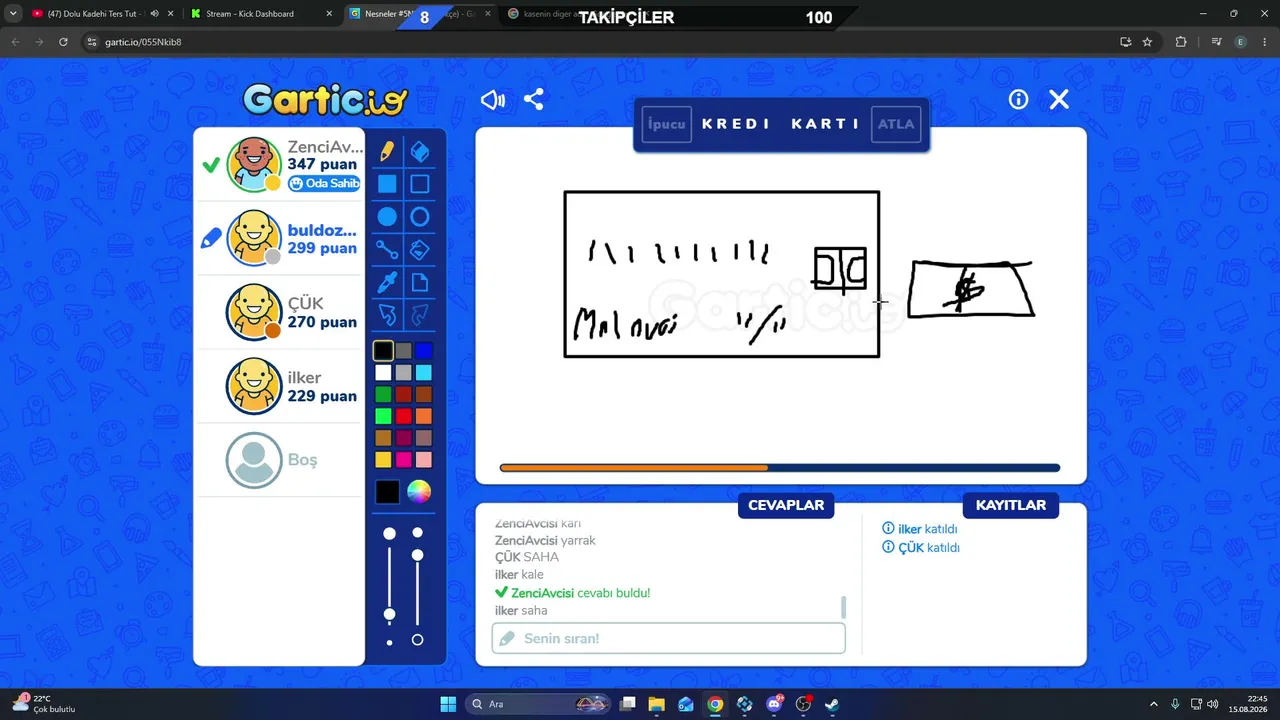Click 'ÇÜK katıldı' log entry
The width and height of the screenshot is (1280, 720).
921,548
